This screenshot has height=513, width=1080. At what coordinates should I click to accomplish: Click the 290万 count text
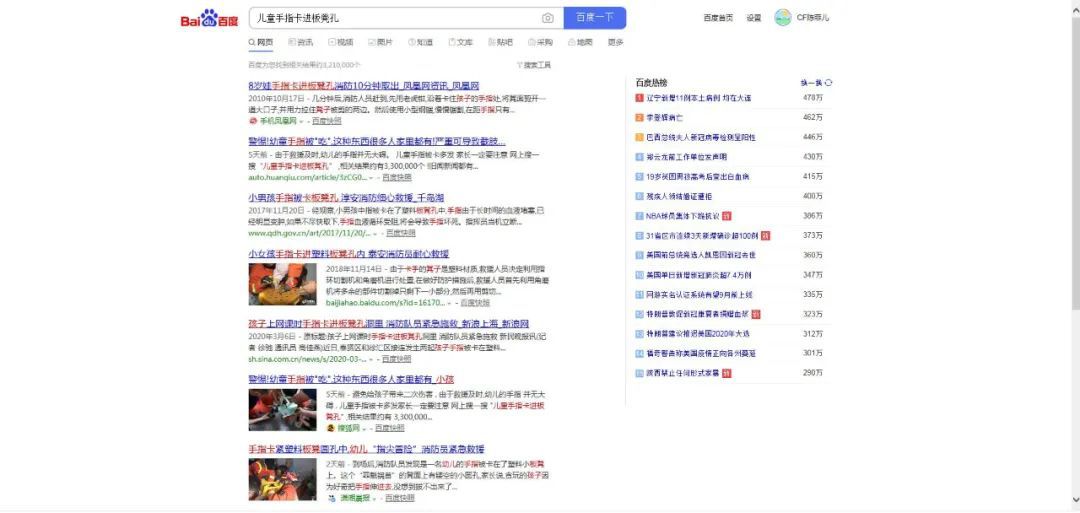click(813, 373)
